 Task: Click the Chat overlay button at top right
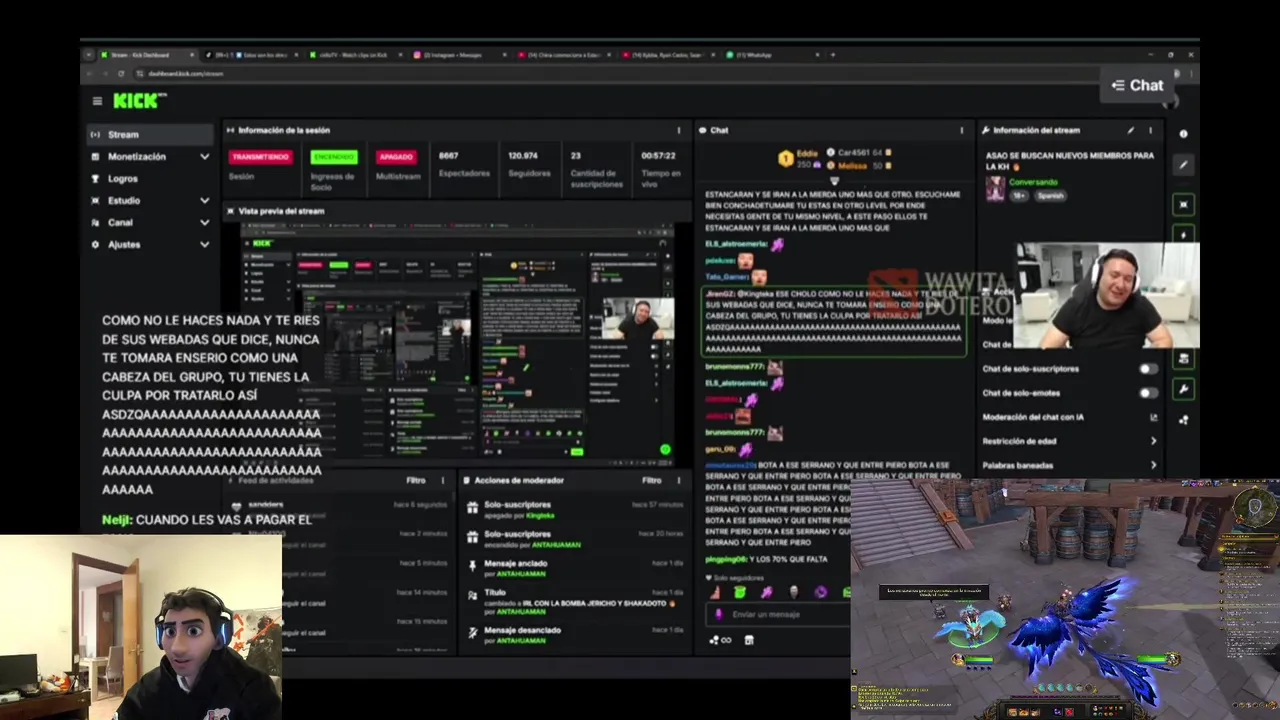point(1138,86)
